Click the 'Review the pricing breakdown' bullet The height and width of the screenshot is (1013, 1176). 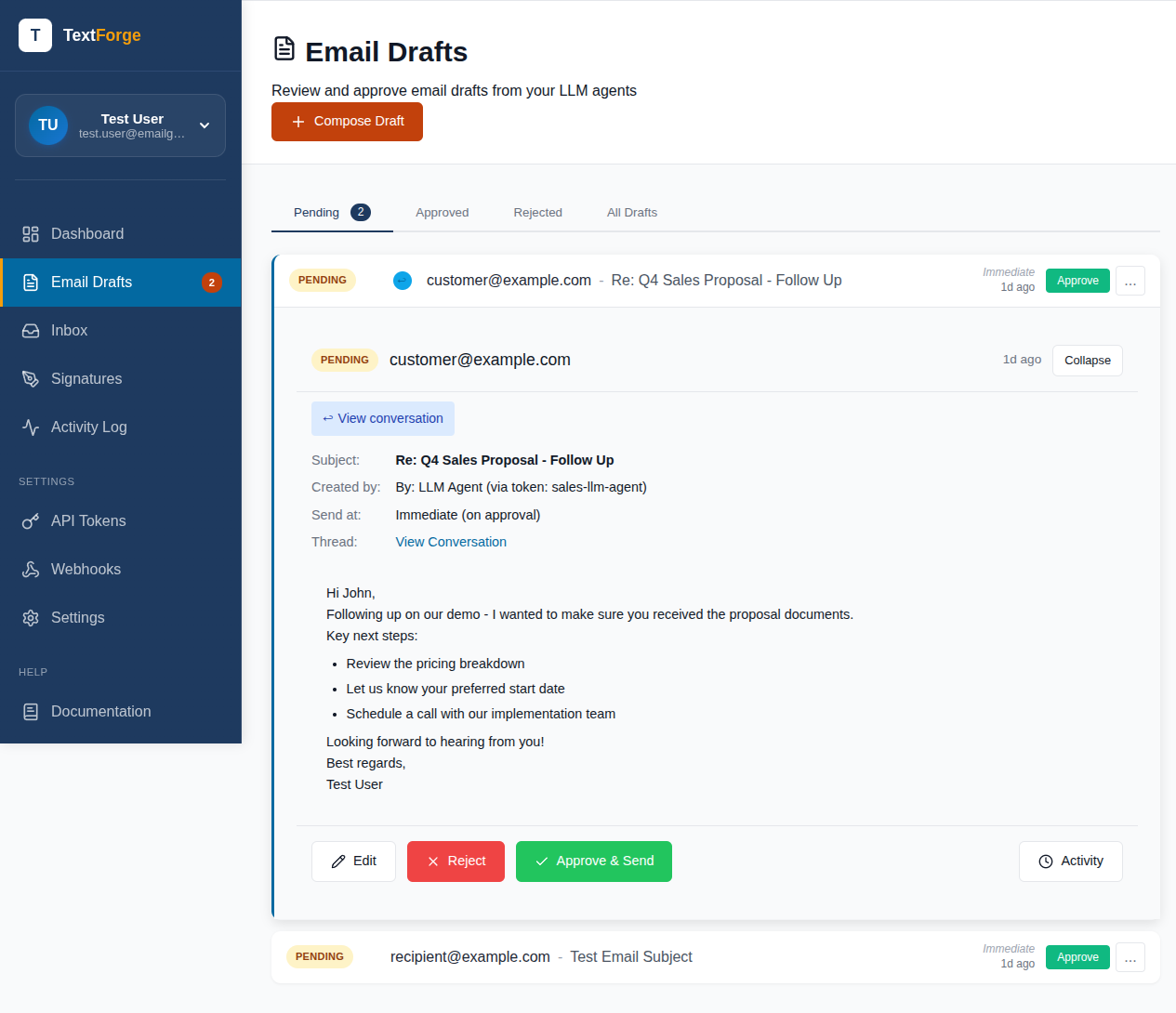point(435,664)
